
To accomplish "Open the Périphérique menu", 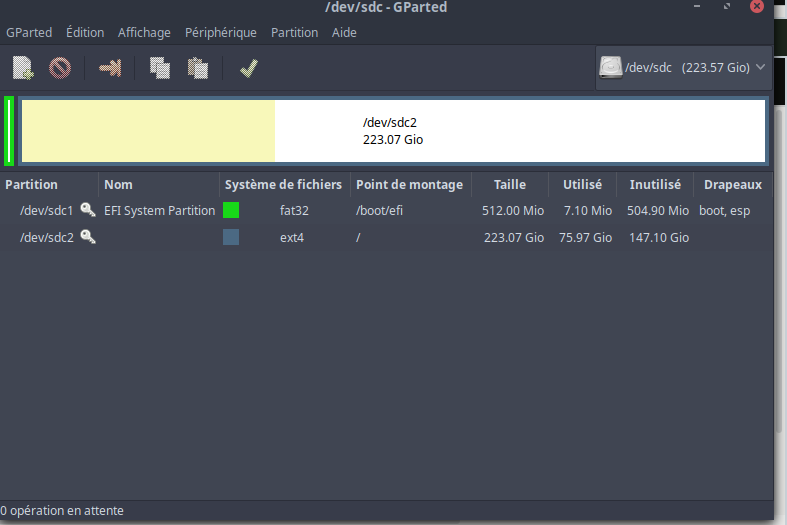I will (x=220, y=32).
